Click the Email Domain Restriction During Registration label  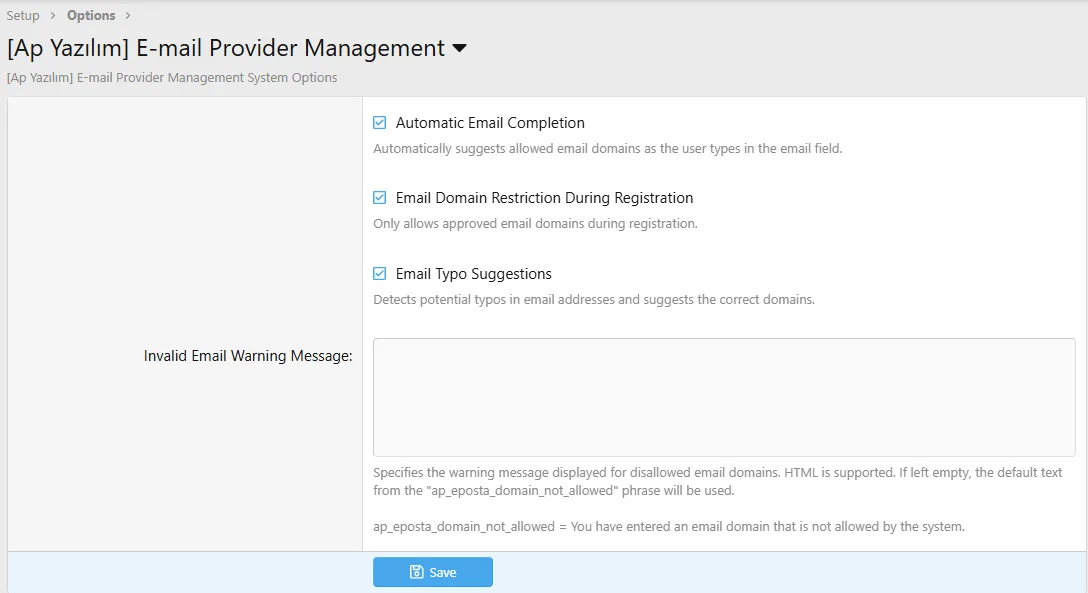[x=544, y=198]
